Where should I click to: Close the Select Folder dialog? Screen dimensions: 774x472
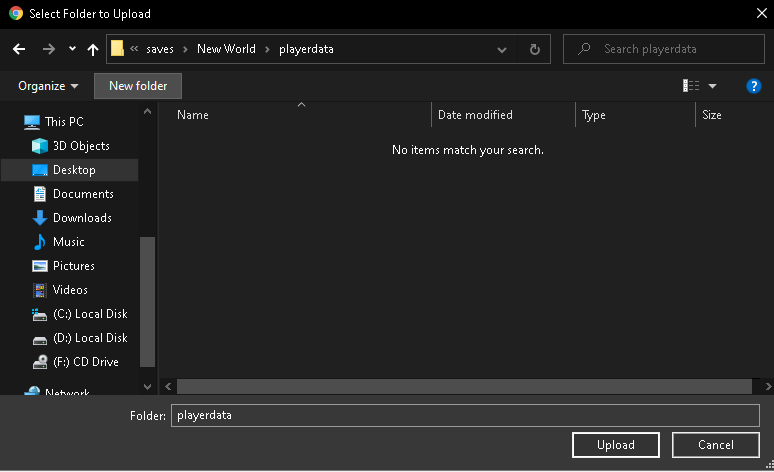click(761, 13)
